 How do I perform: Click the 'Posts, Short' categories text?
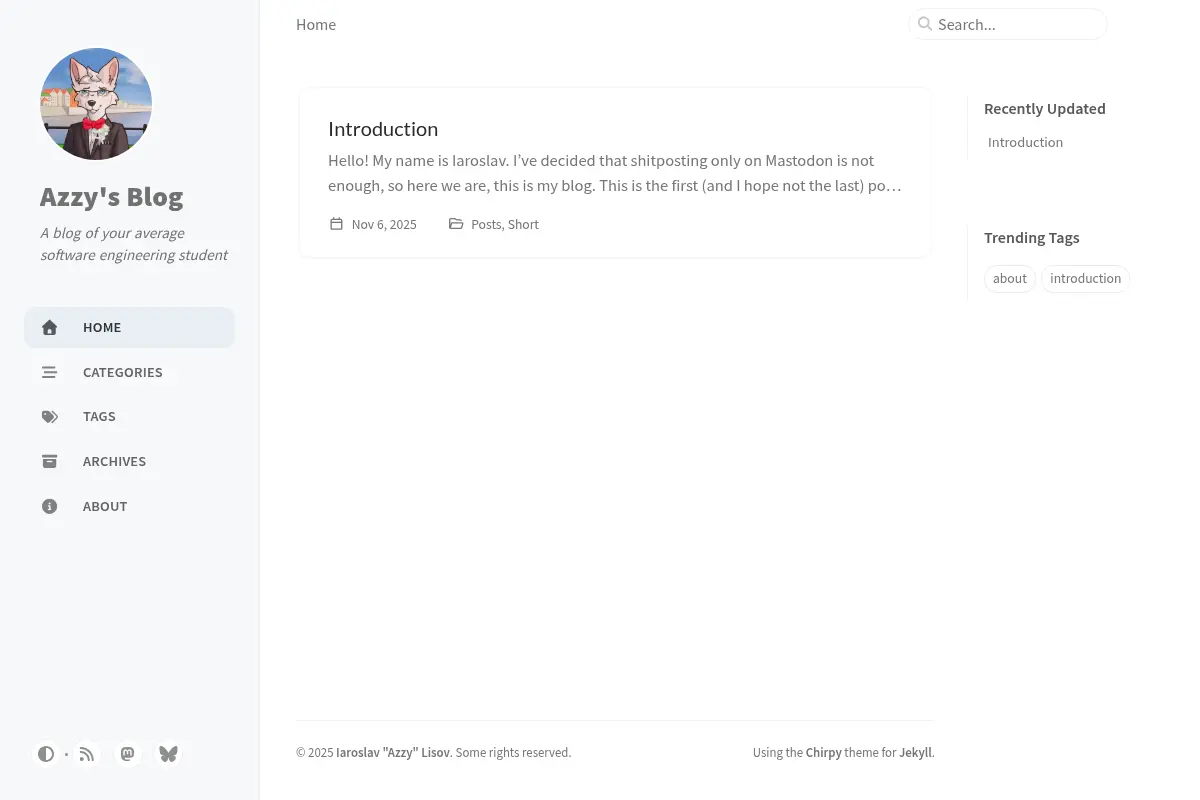(505, 224)
